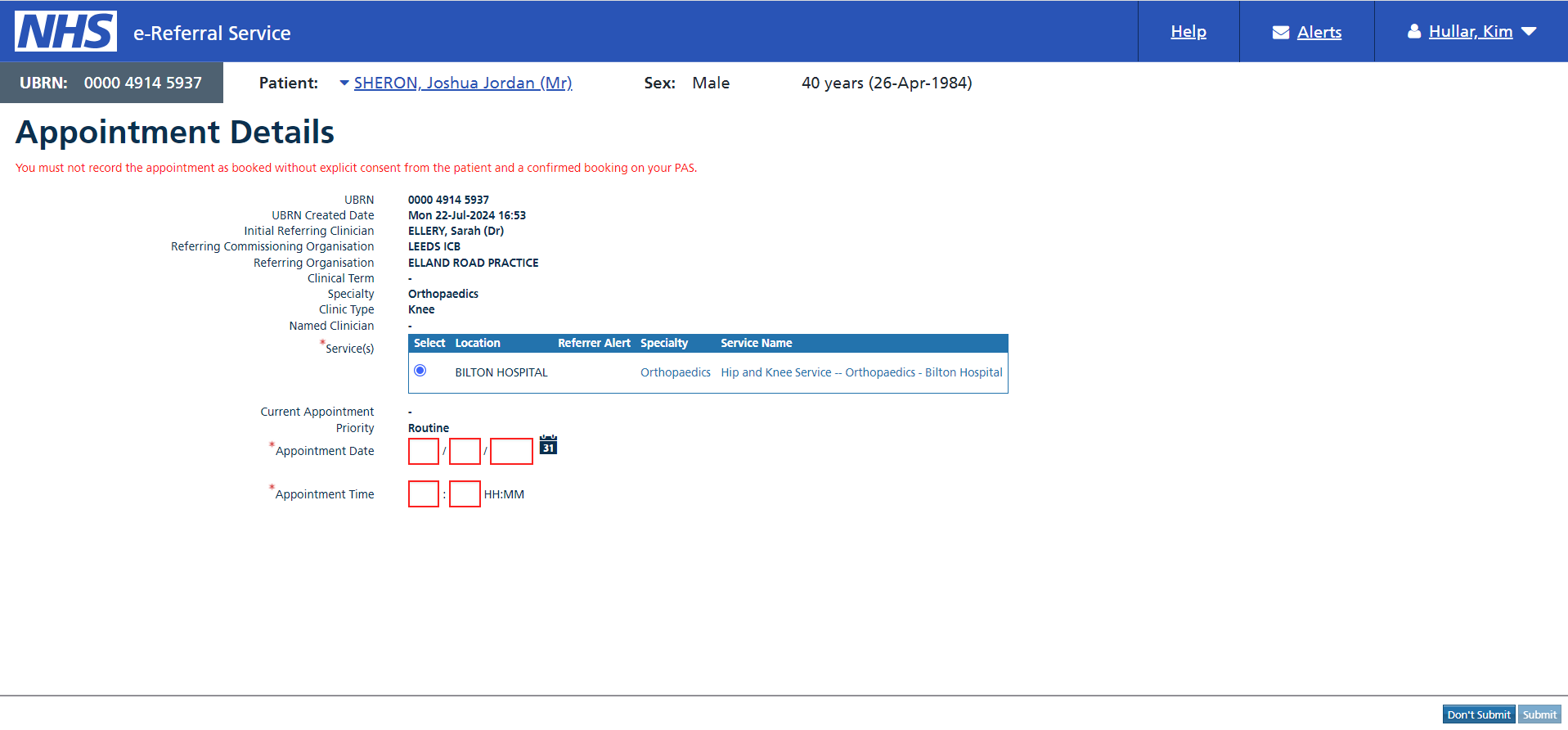Click the appointment date day field

coord(424,452)
